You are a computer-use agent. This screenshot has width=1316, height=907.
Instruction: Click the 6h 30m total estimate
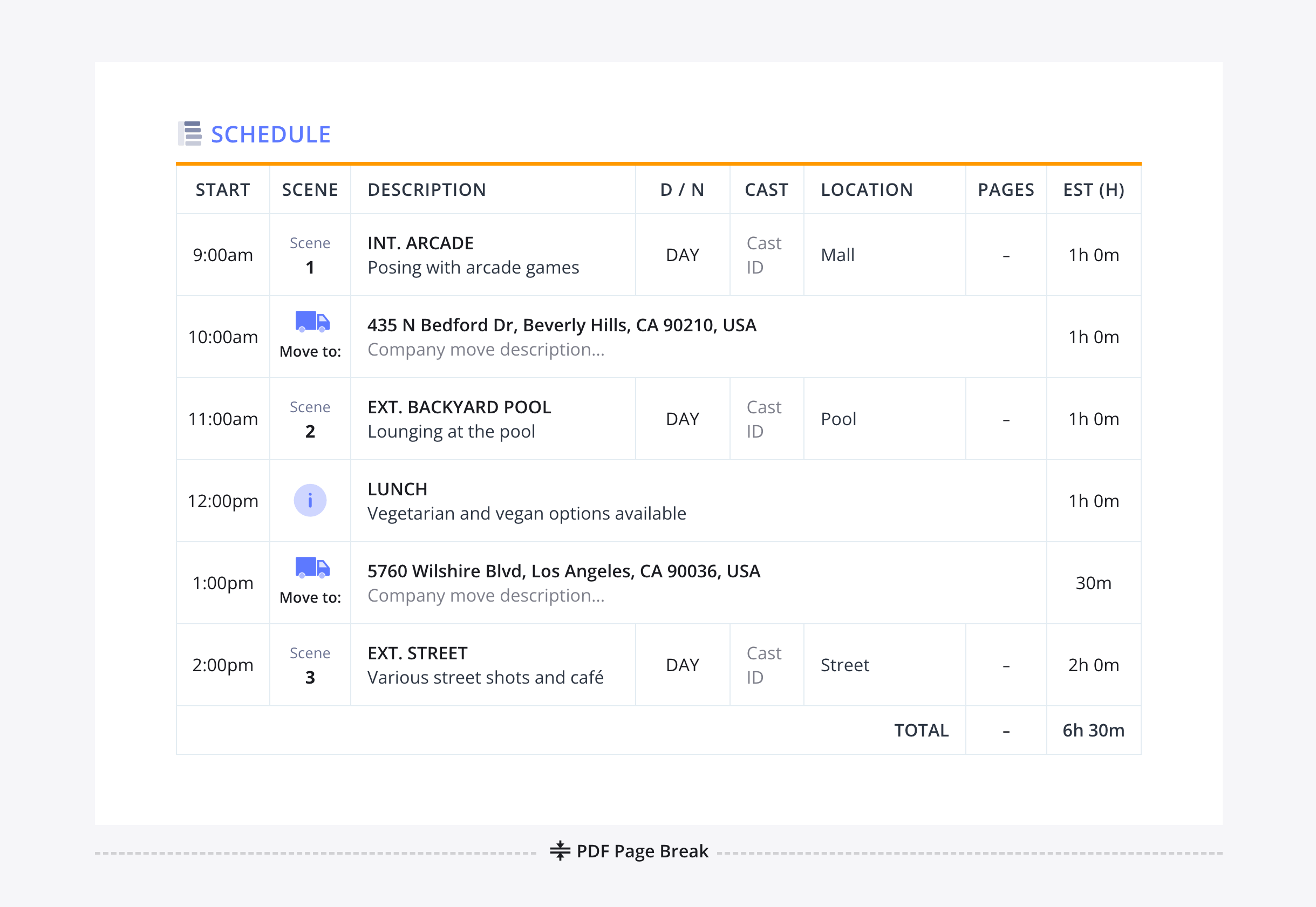[x=1093, y=730]
